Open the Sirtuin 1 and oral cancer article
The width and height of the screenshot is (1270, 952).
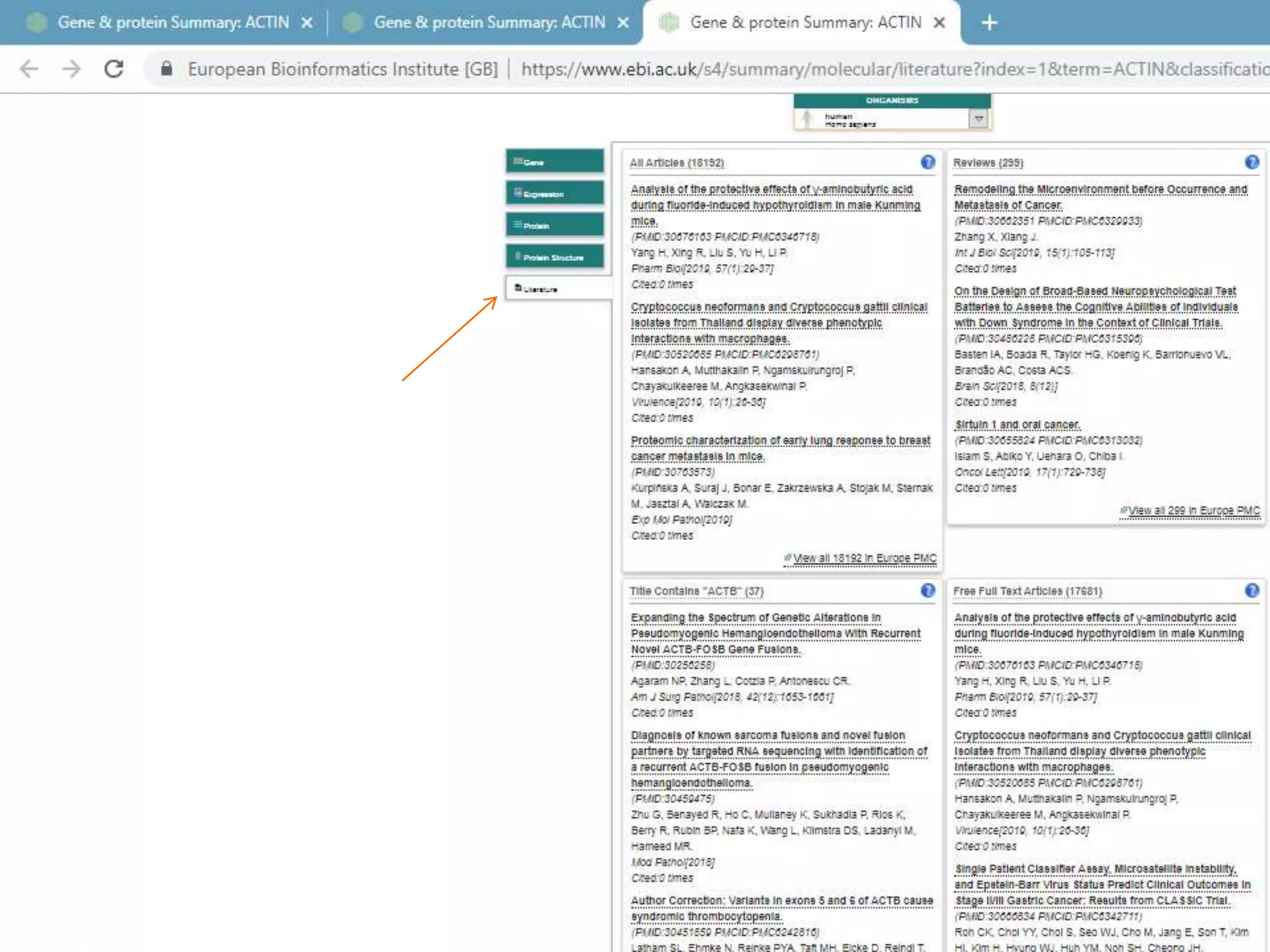point(1017,425)
